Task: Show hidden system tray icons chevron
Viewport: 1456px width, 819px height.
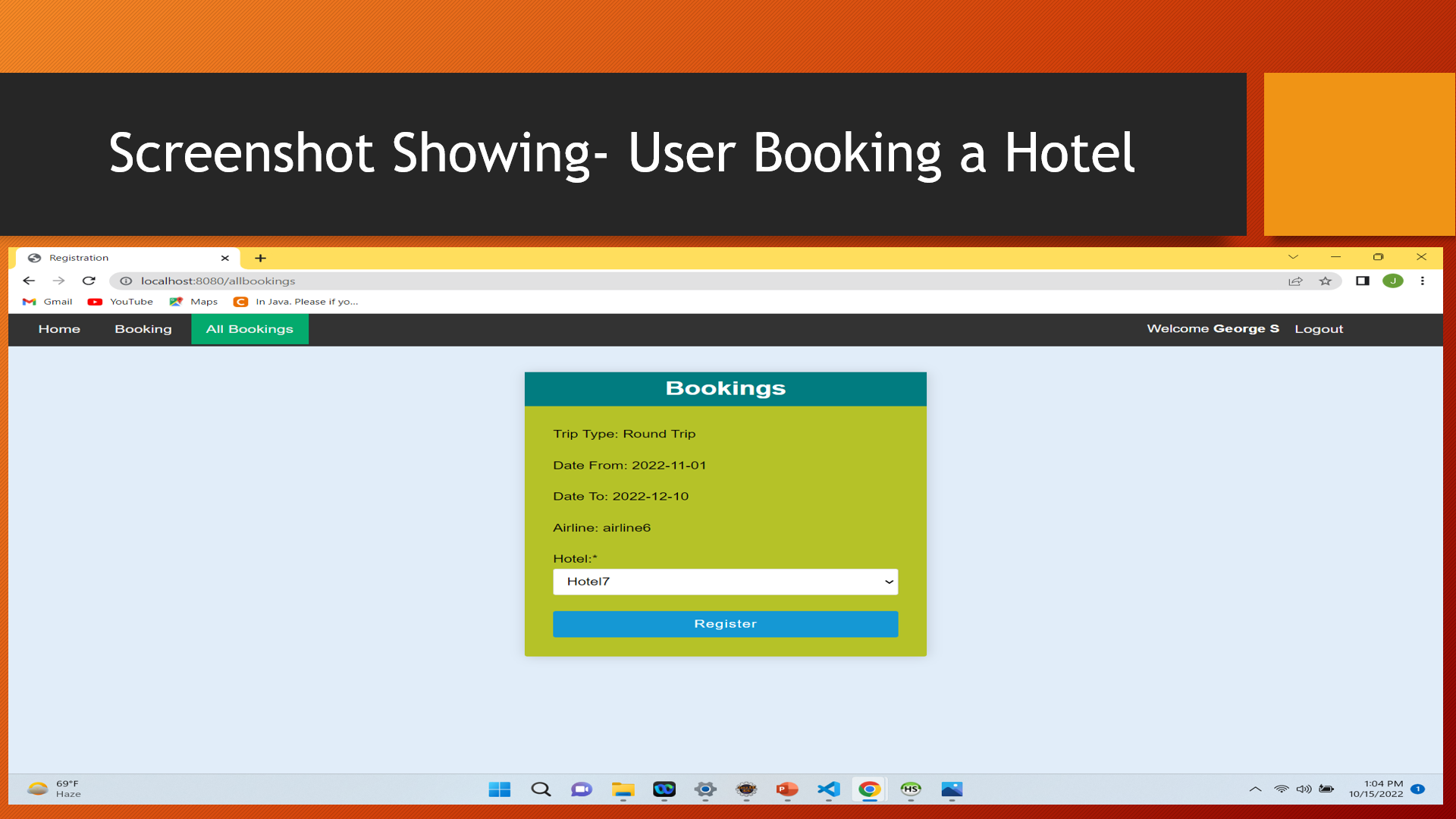Action: (x=1255, y=789)
